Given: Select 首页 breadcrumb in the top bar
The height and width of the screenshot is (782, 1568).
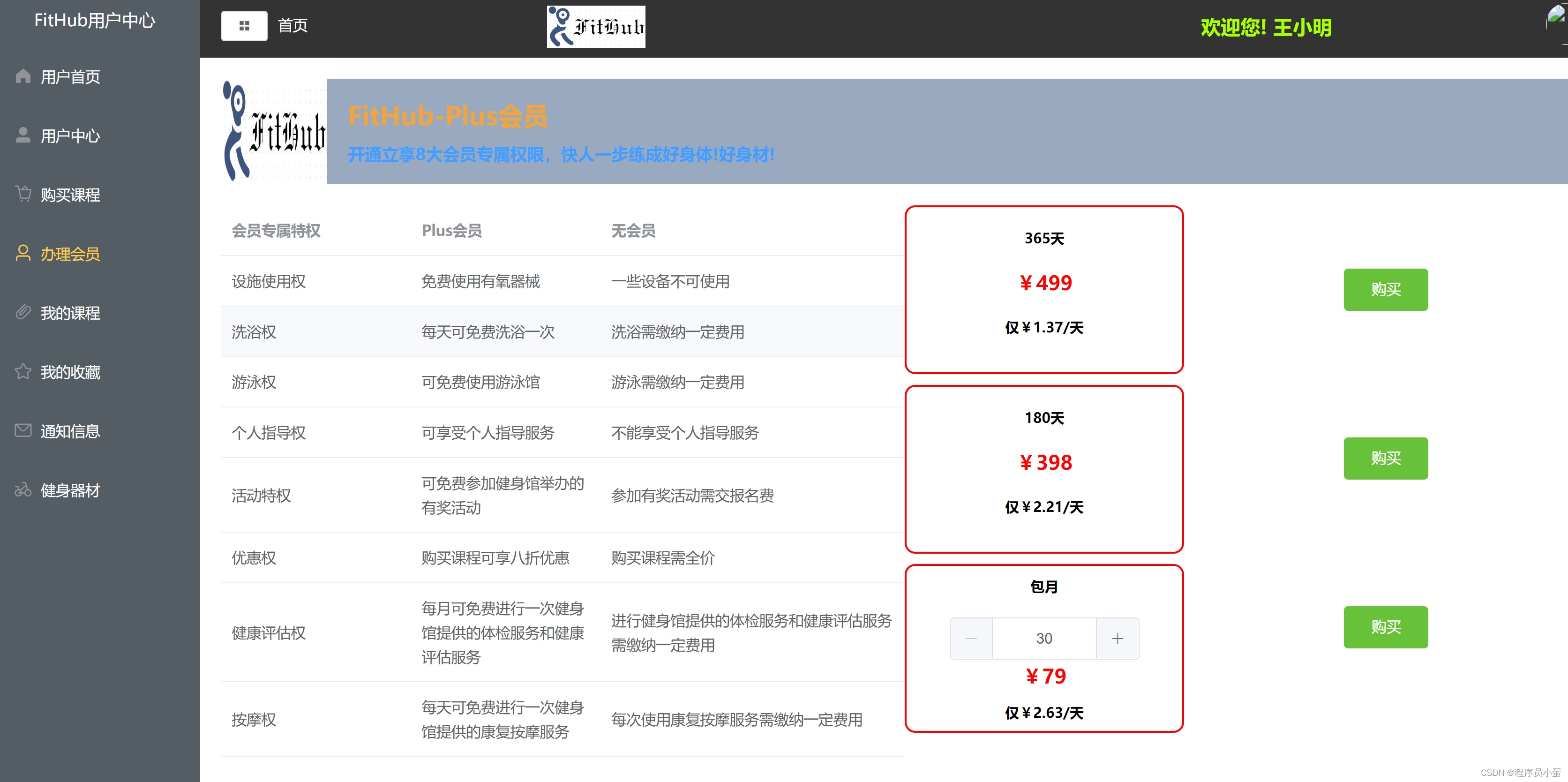Looking at the screenshot, I should 293,26.
